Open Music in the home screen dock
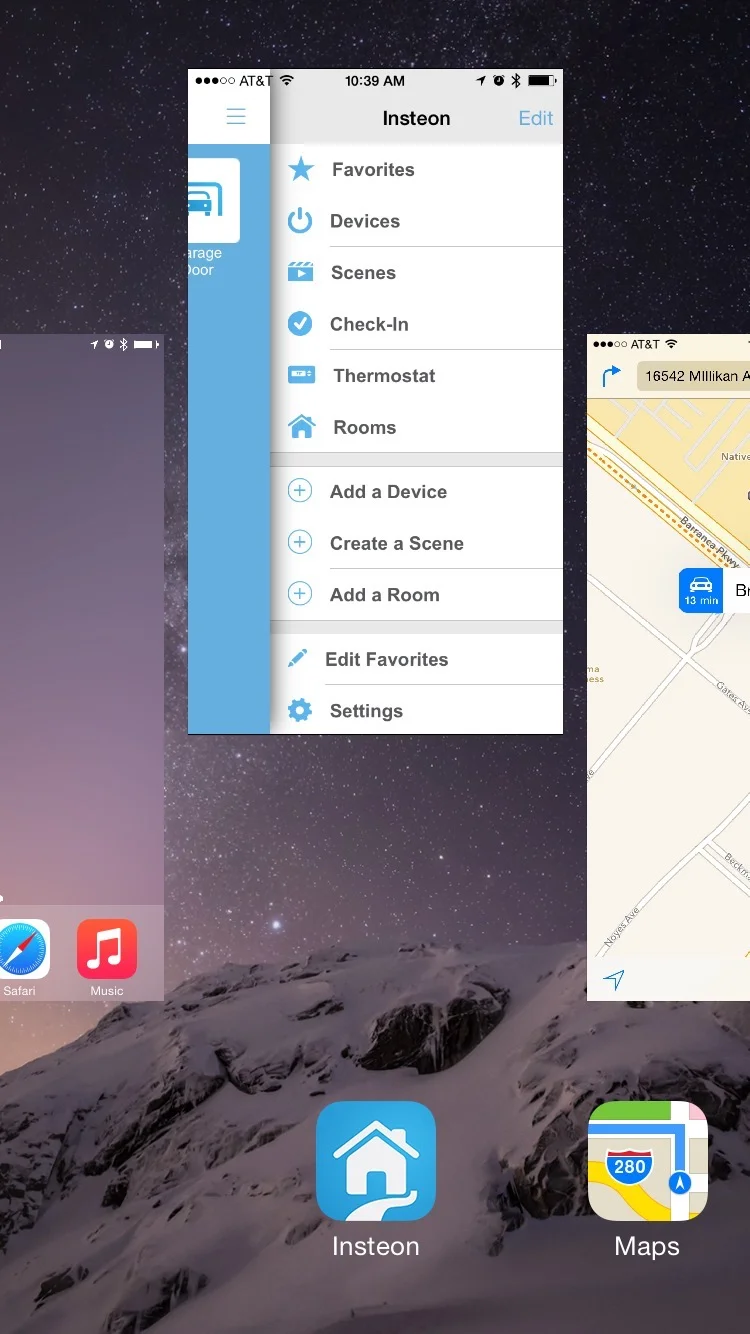Screen dimensions: 750x1334 (107, 949)
